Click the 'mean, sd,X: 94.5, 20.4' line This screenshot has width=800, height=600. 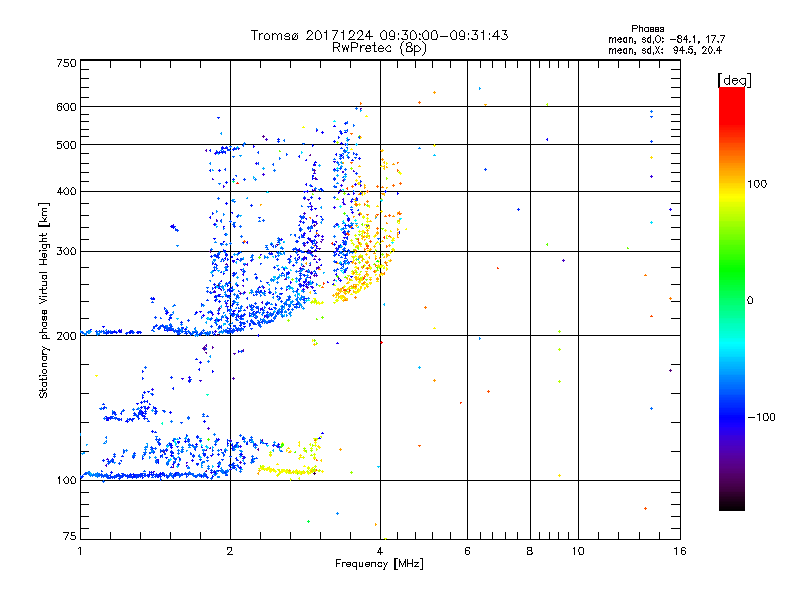pyautogui.click(x=665, y=51)
